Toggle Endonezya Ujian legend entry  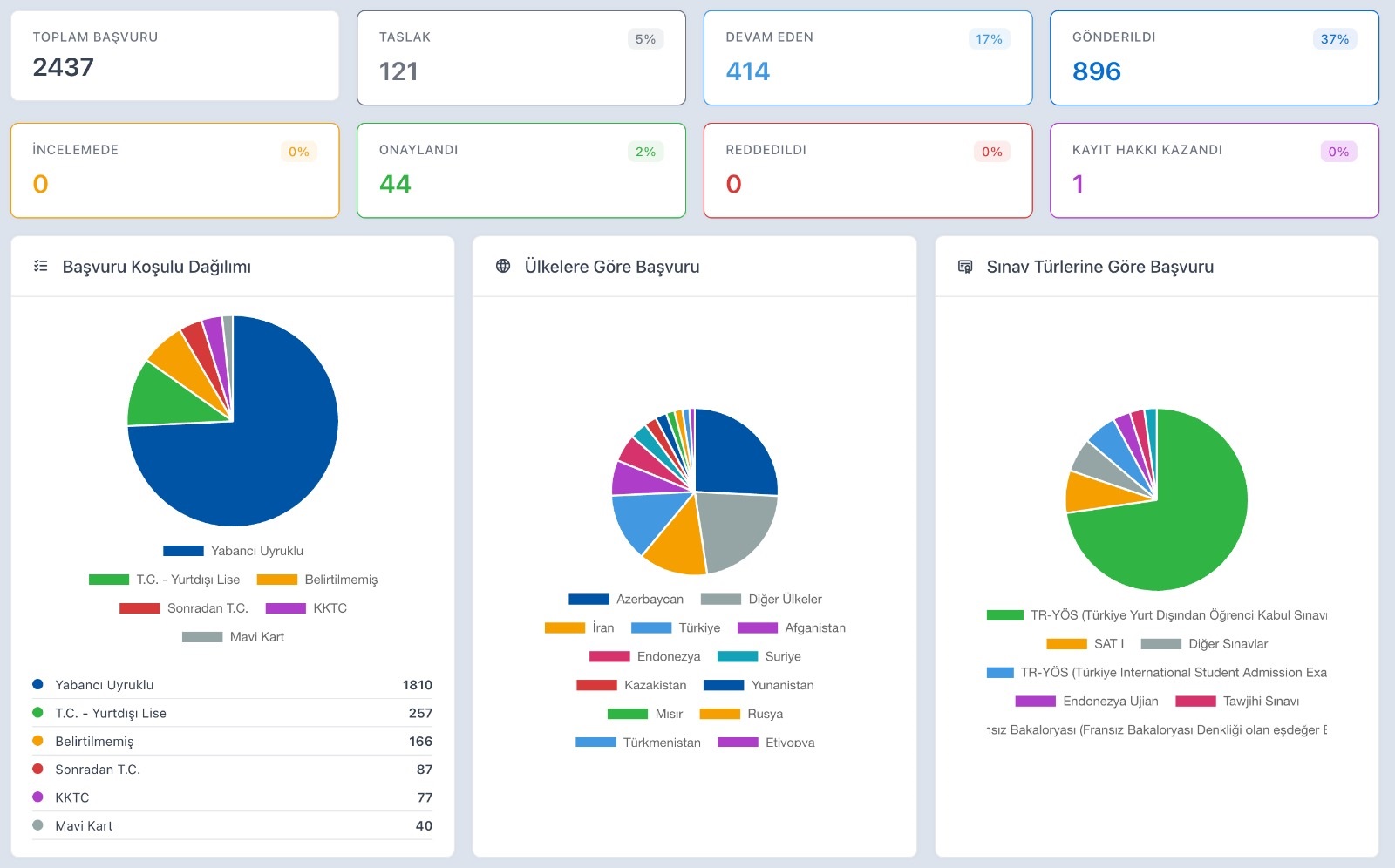click(x=1087, y=702)
